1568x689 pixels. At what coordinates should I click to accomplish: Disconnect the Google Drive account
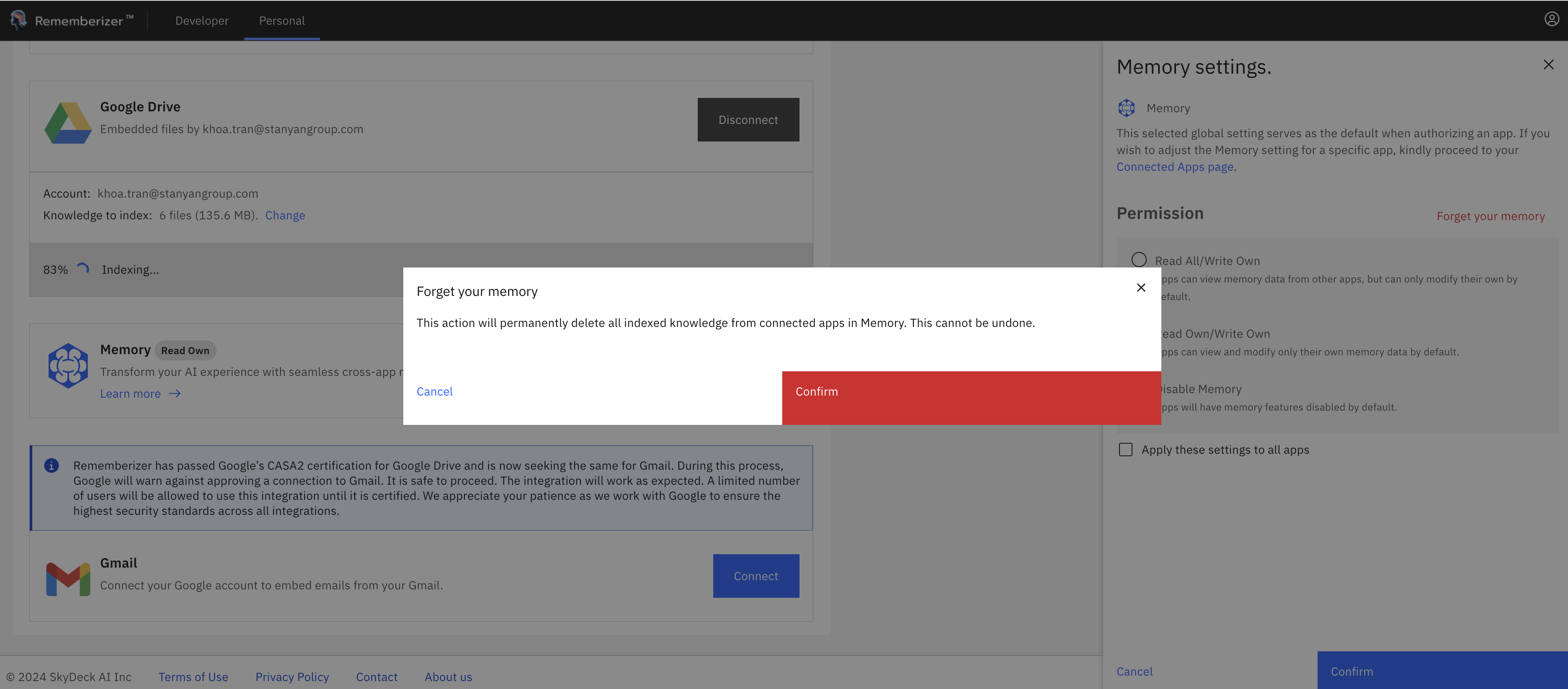tap(748, 119)
